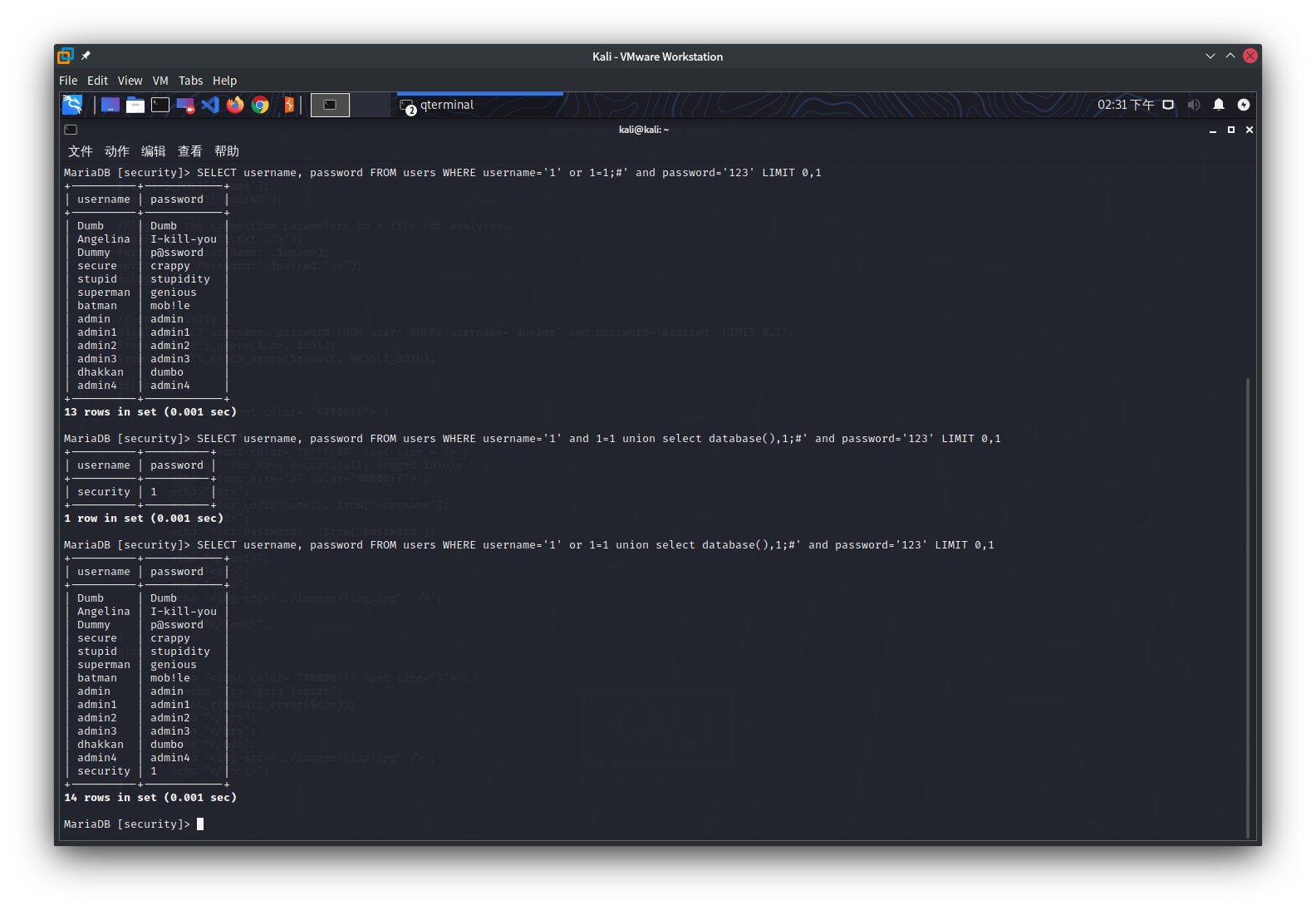Switch to the second empty workspace
Viewport: 1316px width, 910px height.
(370, 105)
